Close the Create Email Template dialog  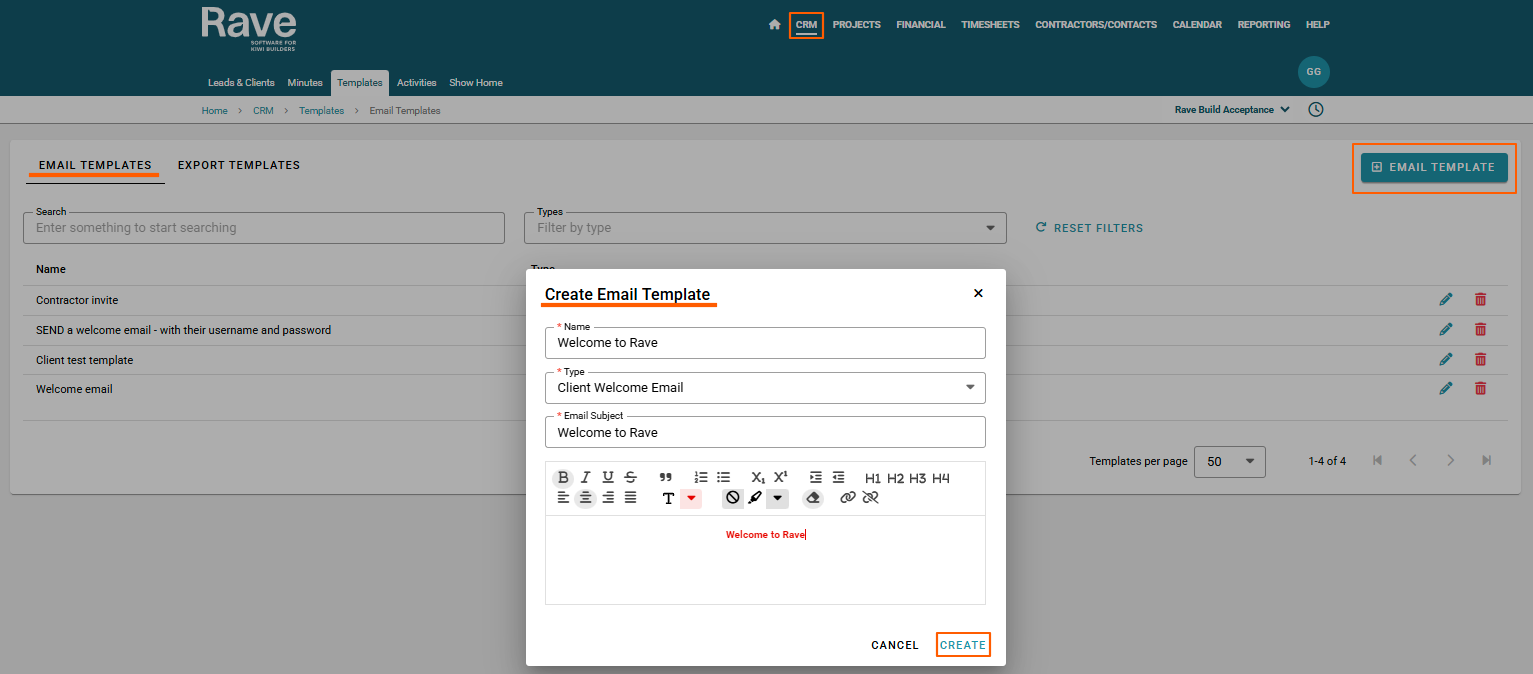[x=978, y=293]
